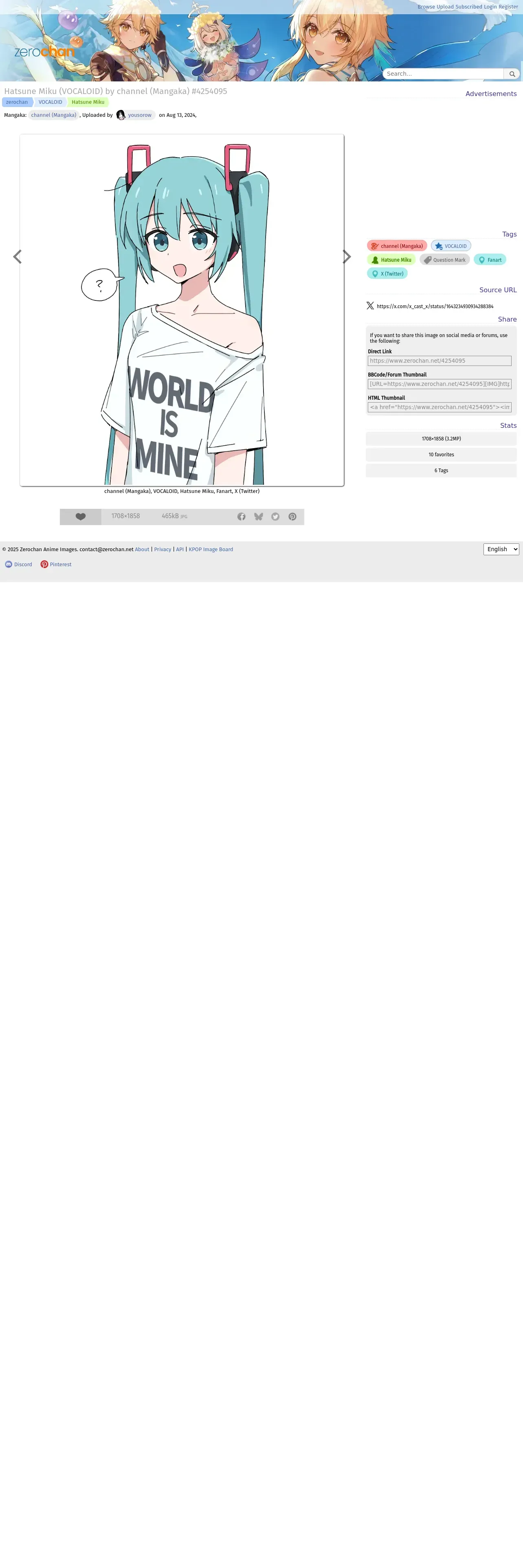Click the page title Hatsune Miku #4254095
523x1568 pixels.
pyautogui.click(x=116, y=91)
